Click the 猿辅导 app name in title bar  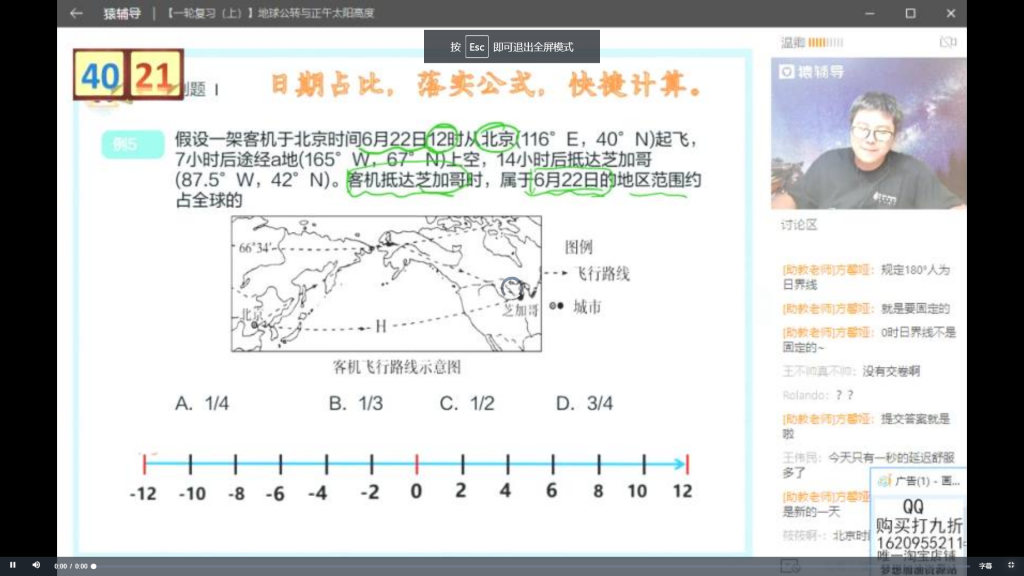pyautogui.click(x=123, y=14)
